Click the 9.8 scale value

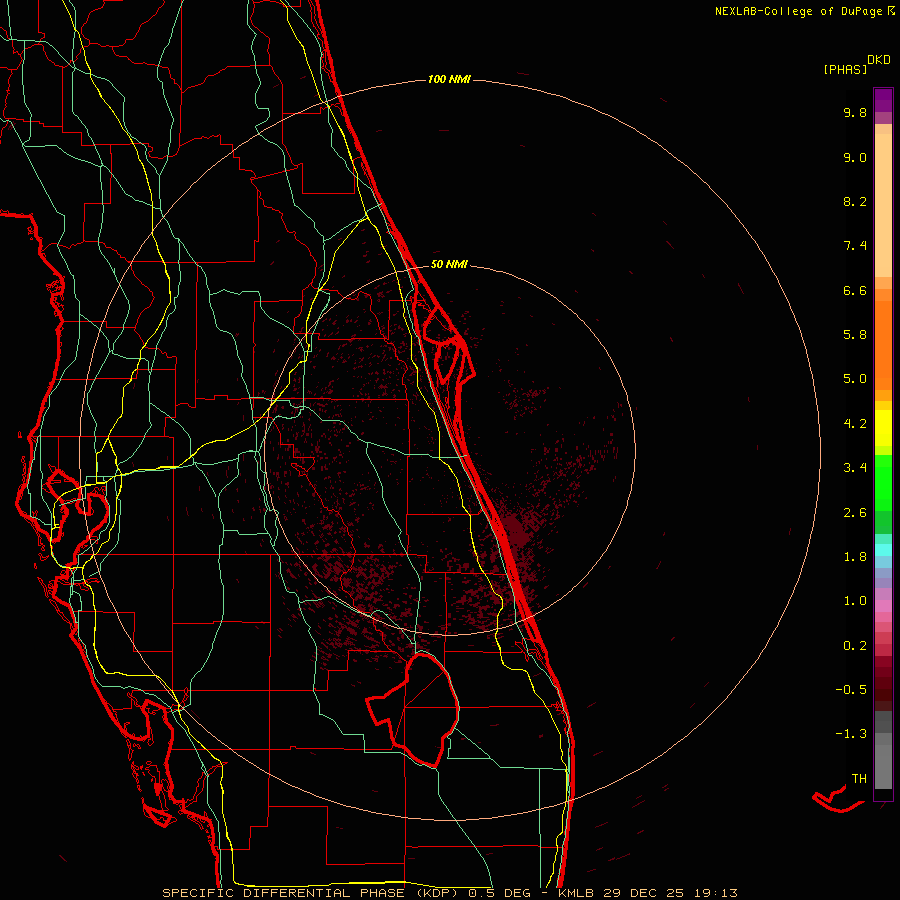[855, 112]
